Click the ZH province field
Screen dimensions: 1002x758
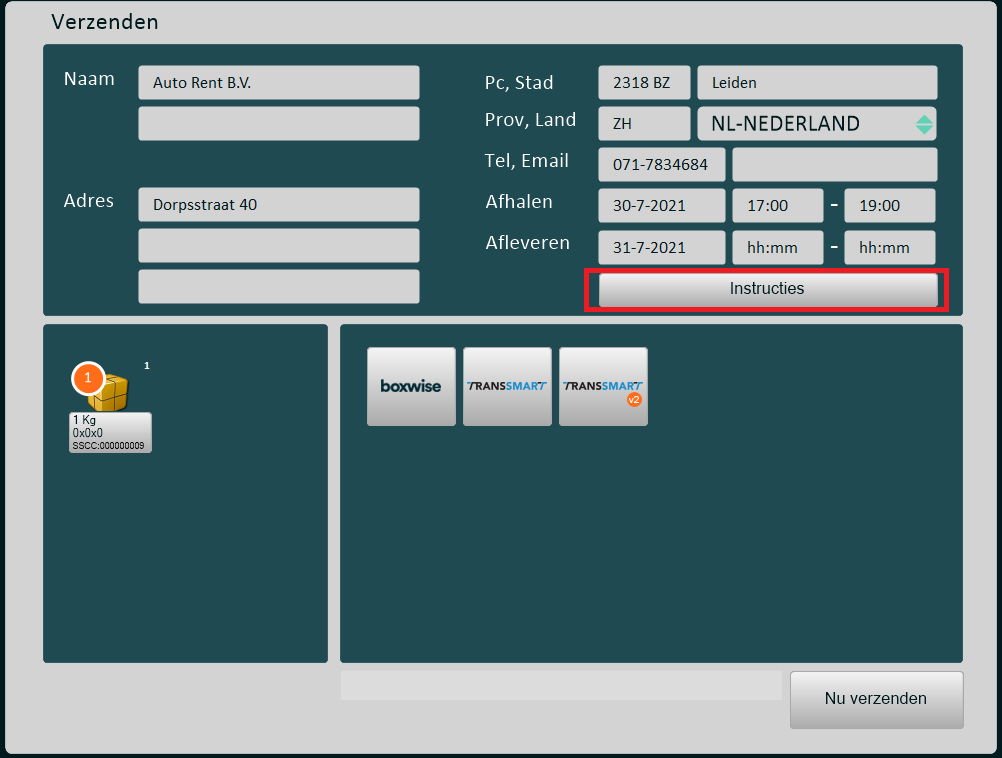coord(644,124)
